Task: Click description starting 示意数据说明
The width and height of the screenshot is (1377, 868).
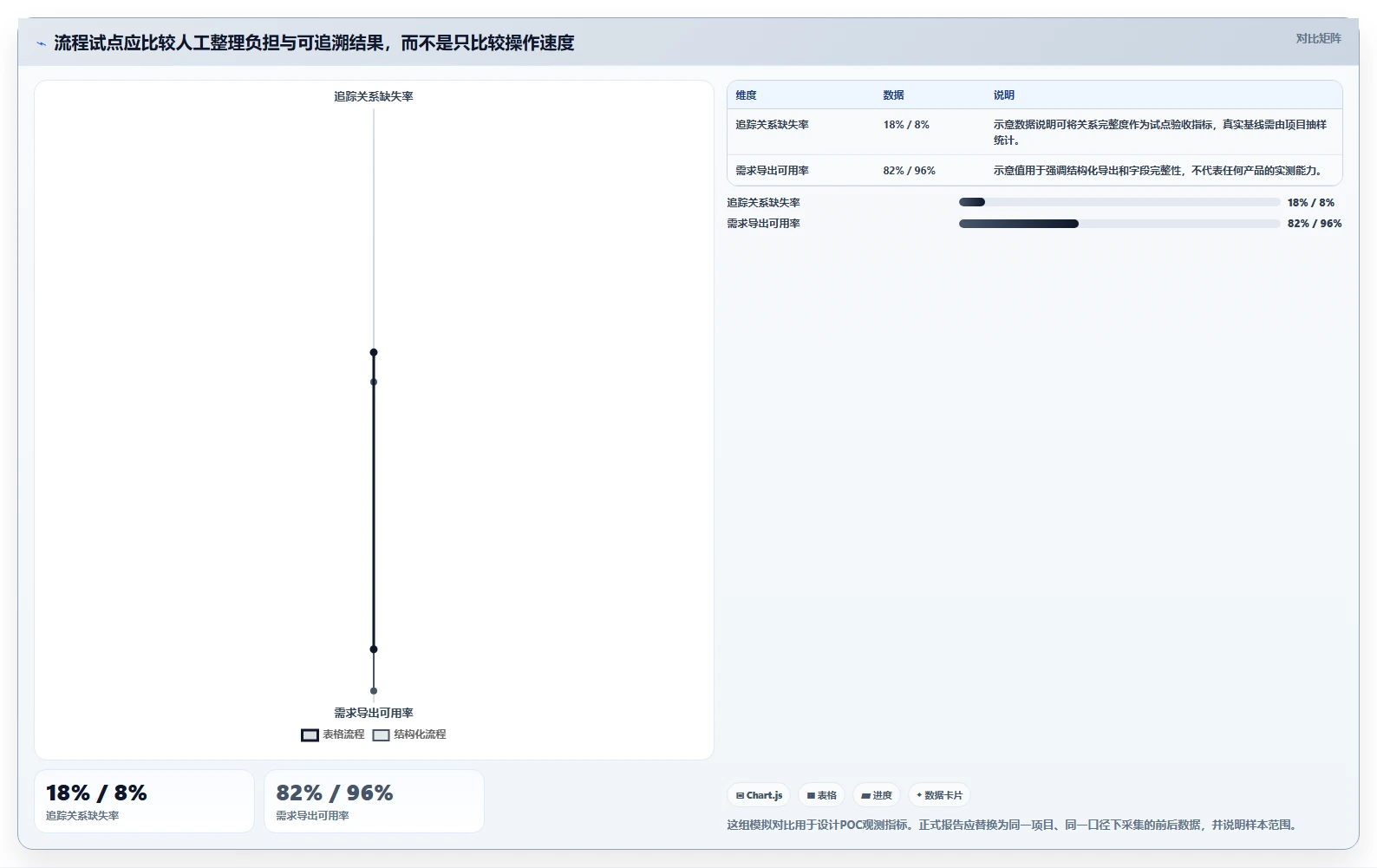Action: [1160, 133]
